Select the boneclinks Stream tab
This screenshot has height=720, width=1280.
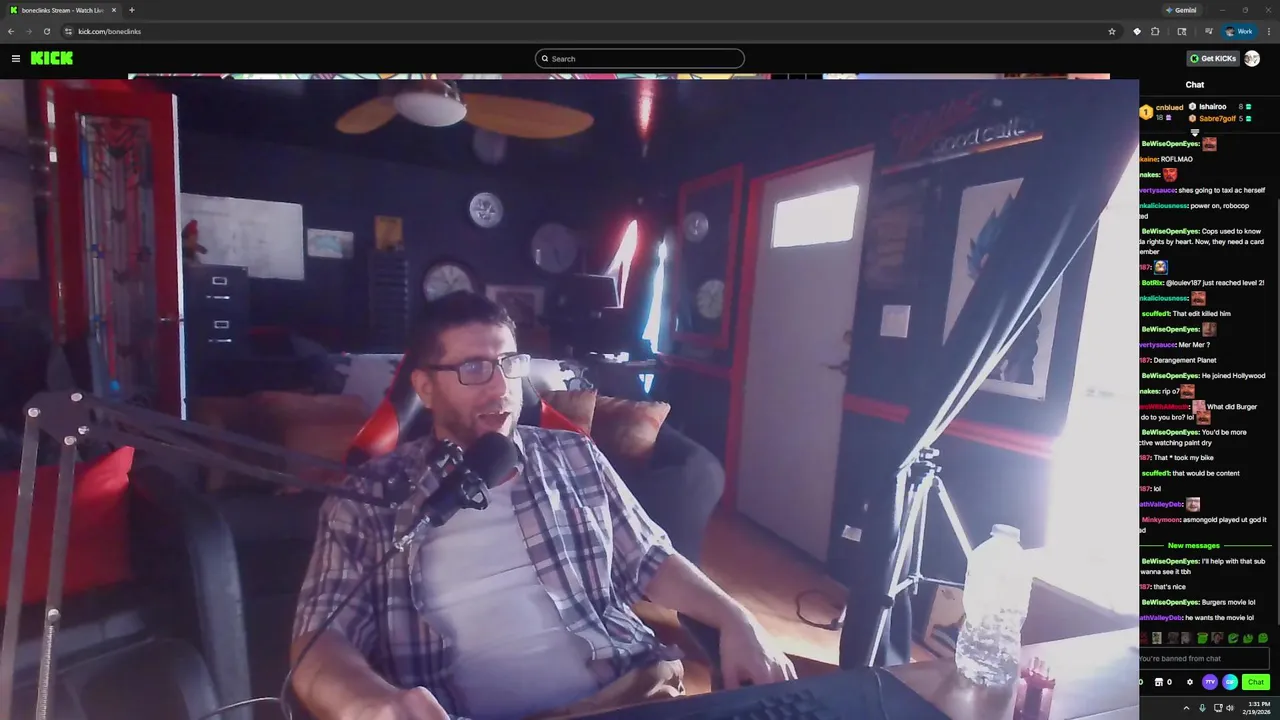pyautogui.click(x=62, y=10)
